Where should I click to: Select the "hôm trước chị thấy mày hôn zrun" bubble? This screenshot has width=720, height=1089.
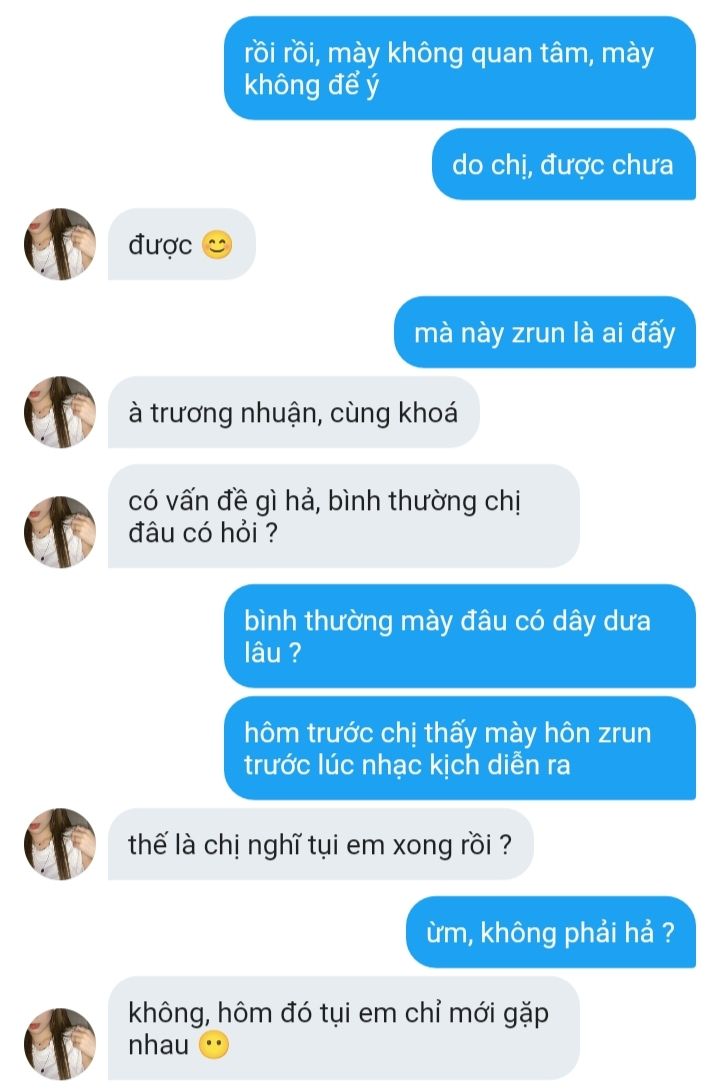pos(460,748)
